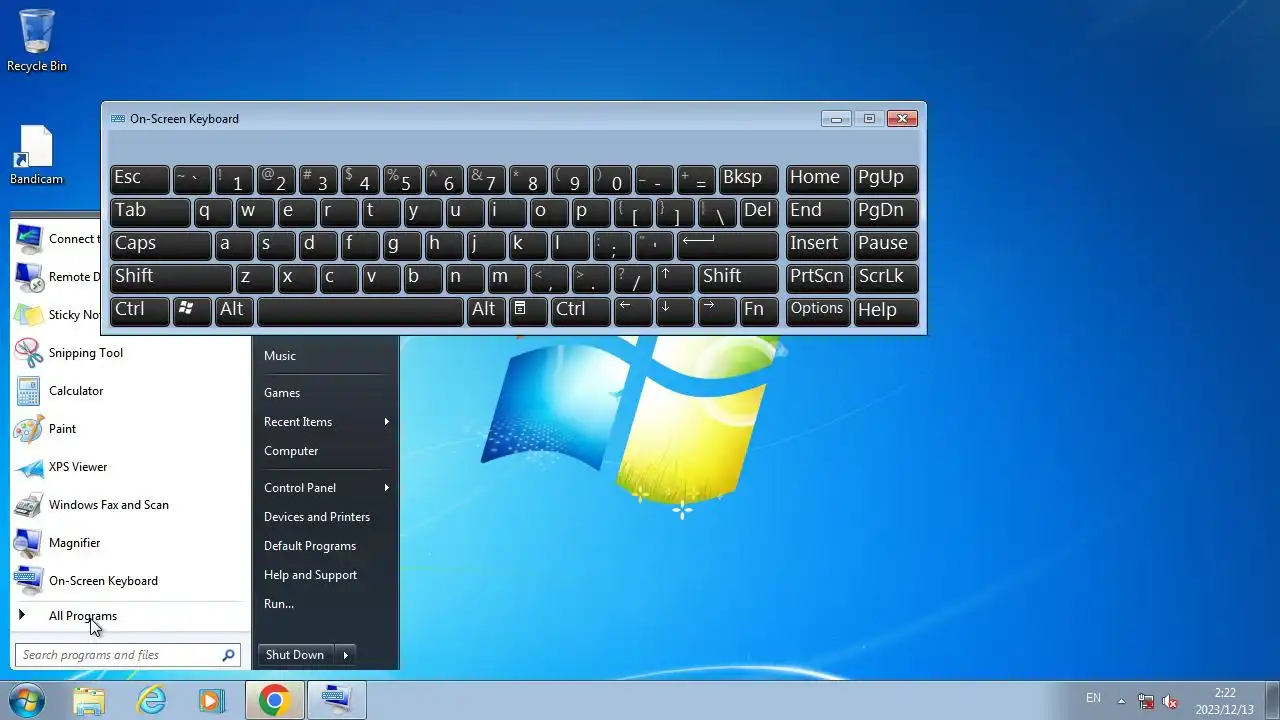Click the Windows logo key on keyboard

(x=192, y=311)
